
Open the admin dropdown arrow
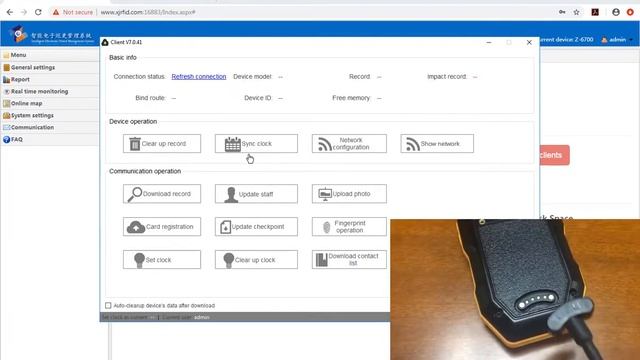[631, 40]
